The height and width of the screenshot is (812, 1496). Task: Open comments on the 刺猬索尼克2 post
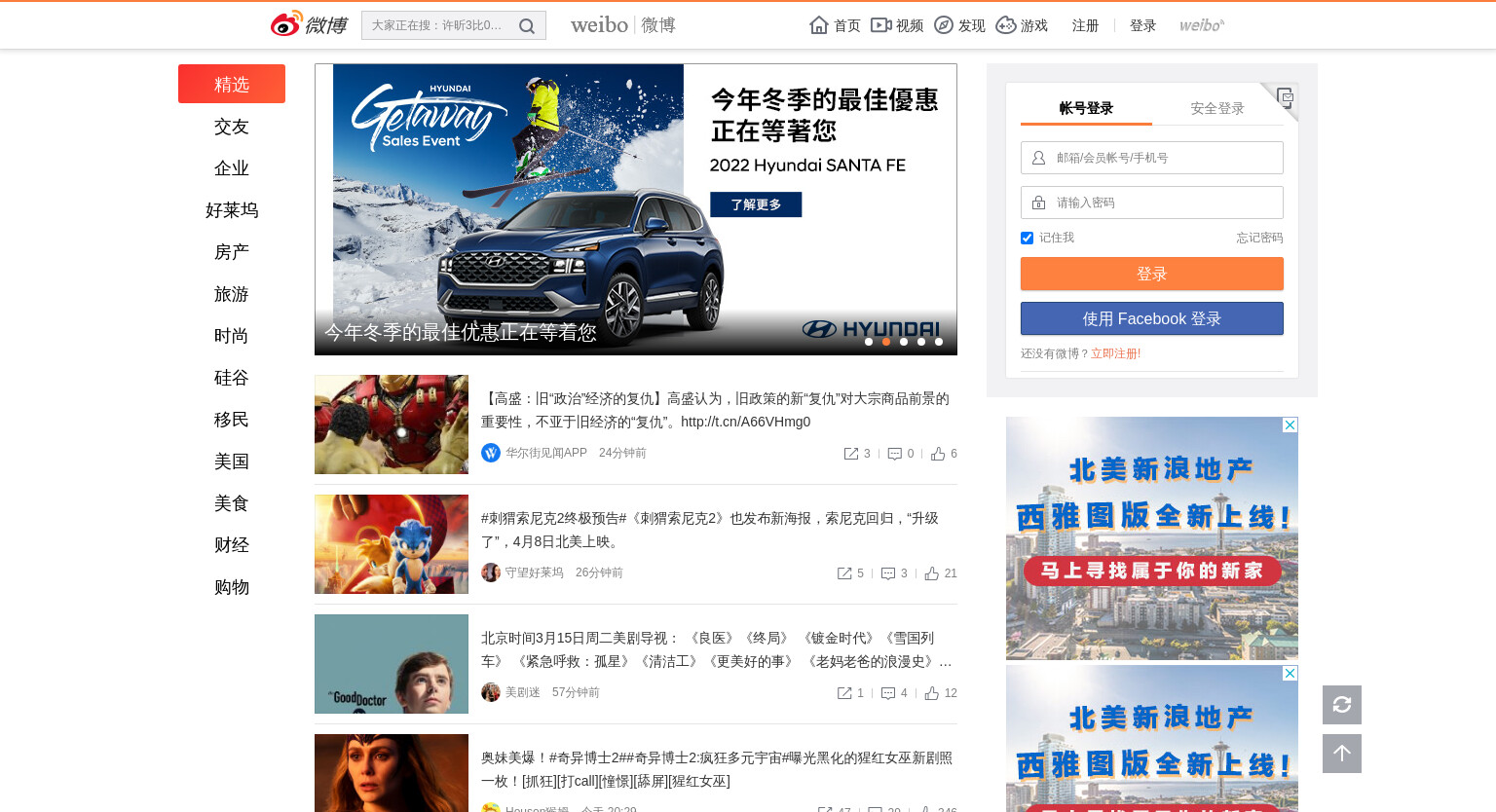(888, 573)
